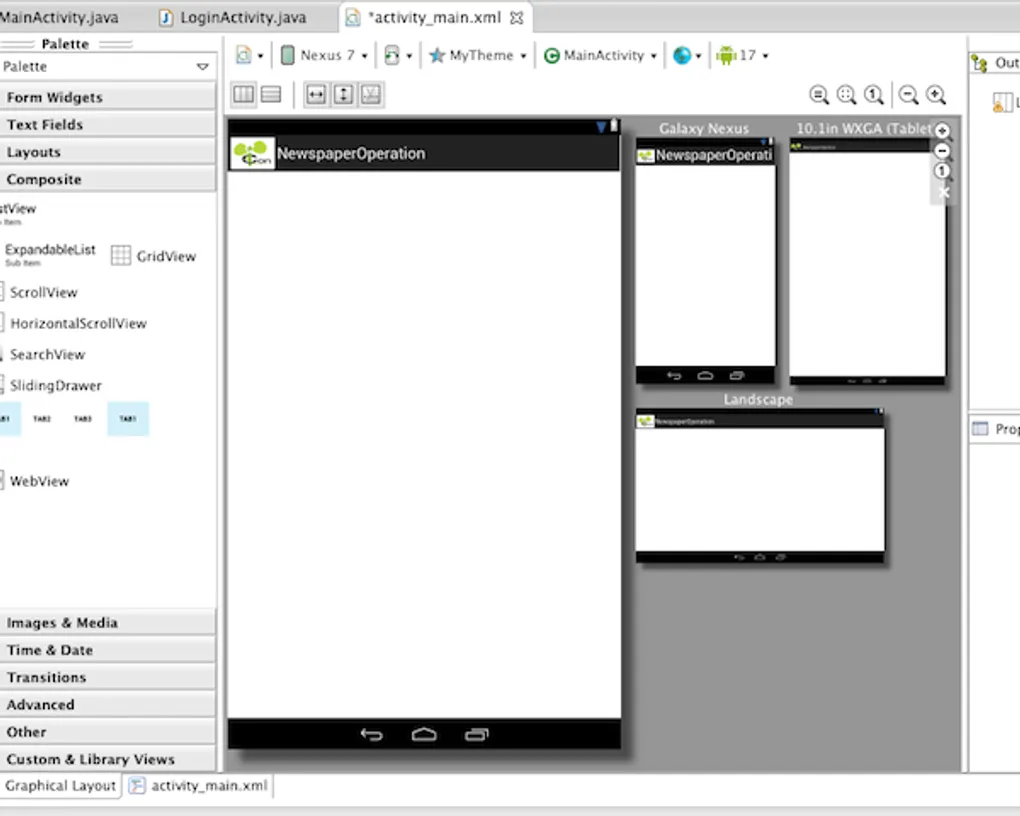Screen dimensions: 1020x816
Task: Click the close X on preview overlay
Action: click(x=943, y=192)
